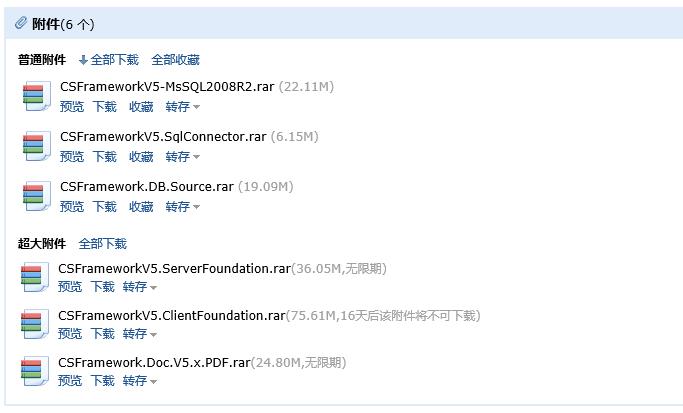Click the CSFramework.DB.Source.rar archive icon
The width and height of the screenshot is (683, 413).
36,196
